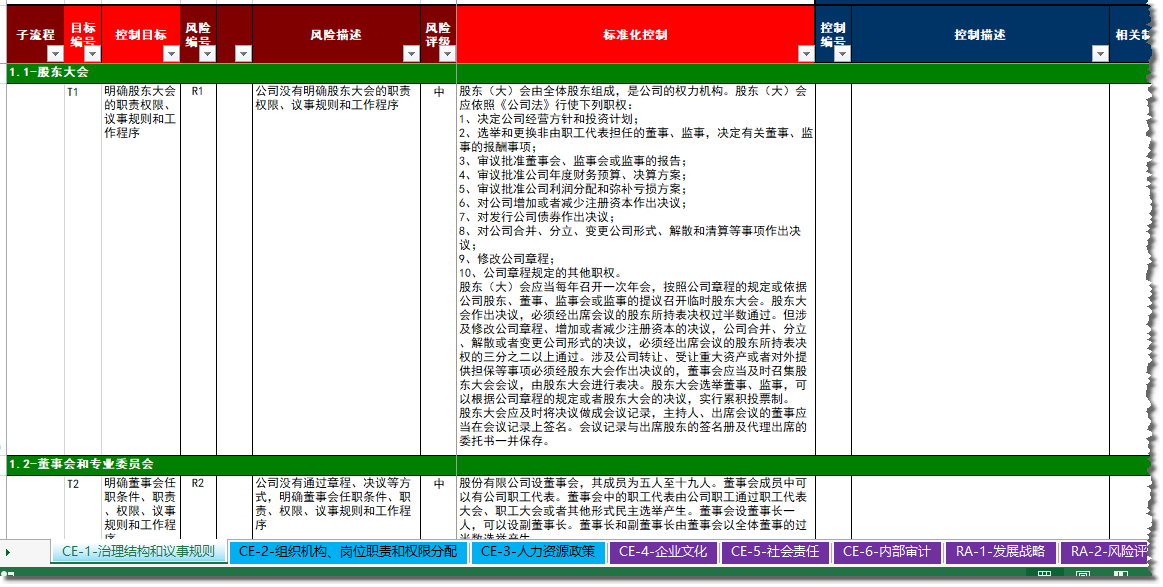Image resolution: width=1163 pixels, height=587 pixels.
Task: Open the 风险评级 column filter dropdown
Action: [x=447, y=54]
